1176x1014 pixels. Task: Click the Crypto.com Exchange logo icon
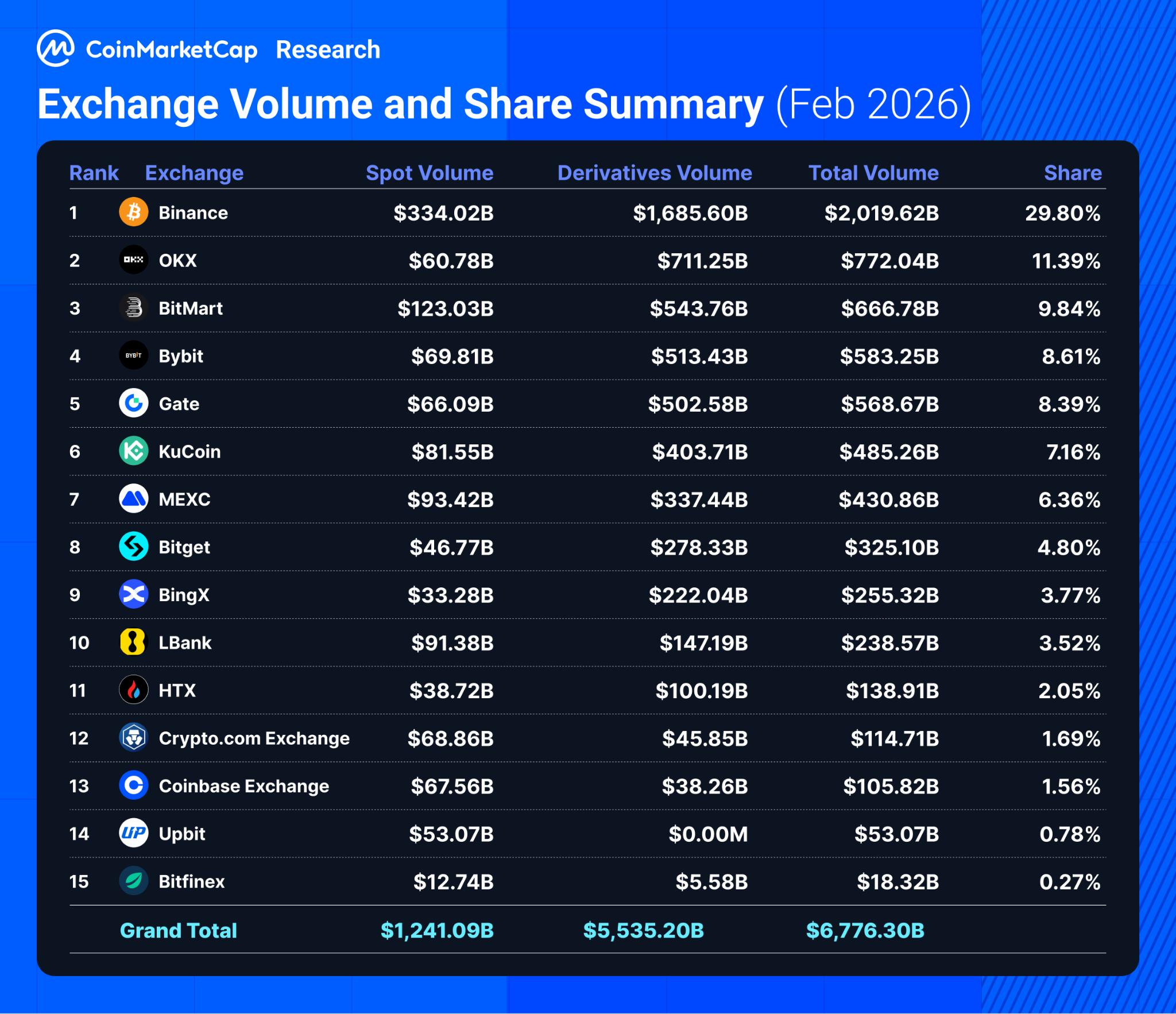(x=134, y=737)
